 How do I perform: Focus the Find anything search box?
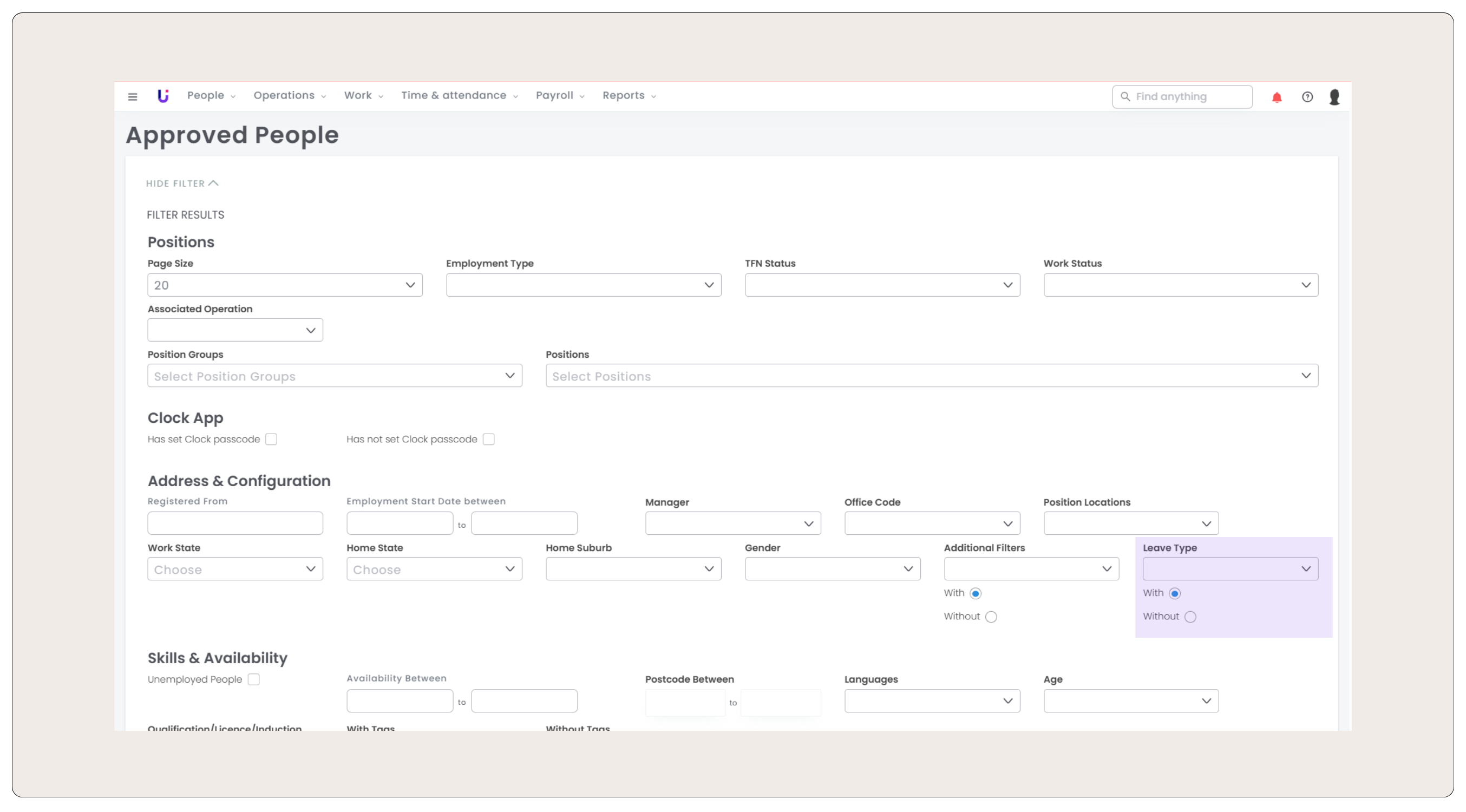pos(1182,97)
